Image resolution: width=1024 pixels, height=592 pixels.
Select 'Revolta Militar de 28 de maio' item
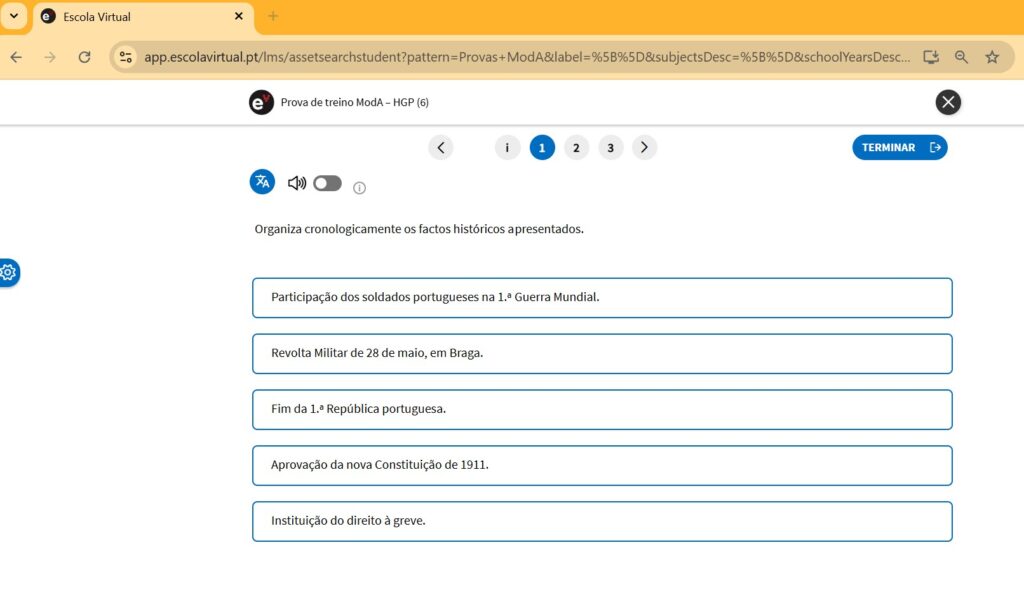(x=602, y=353)
